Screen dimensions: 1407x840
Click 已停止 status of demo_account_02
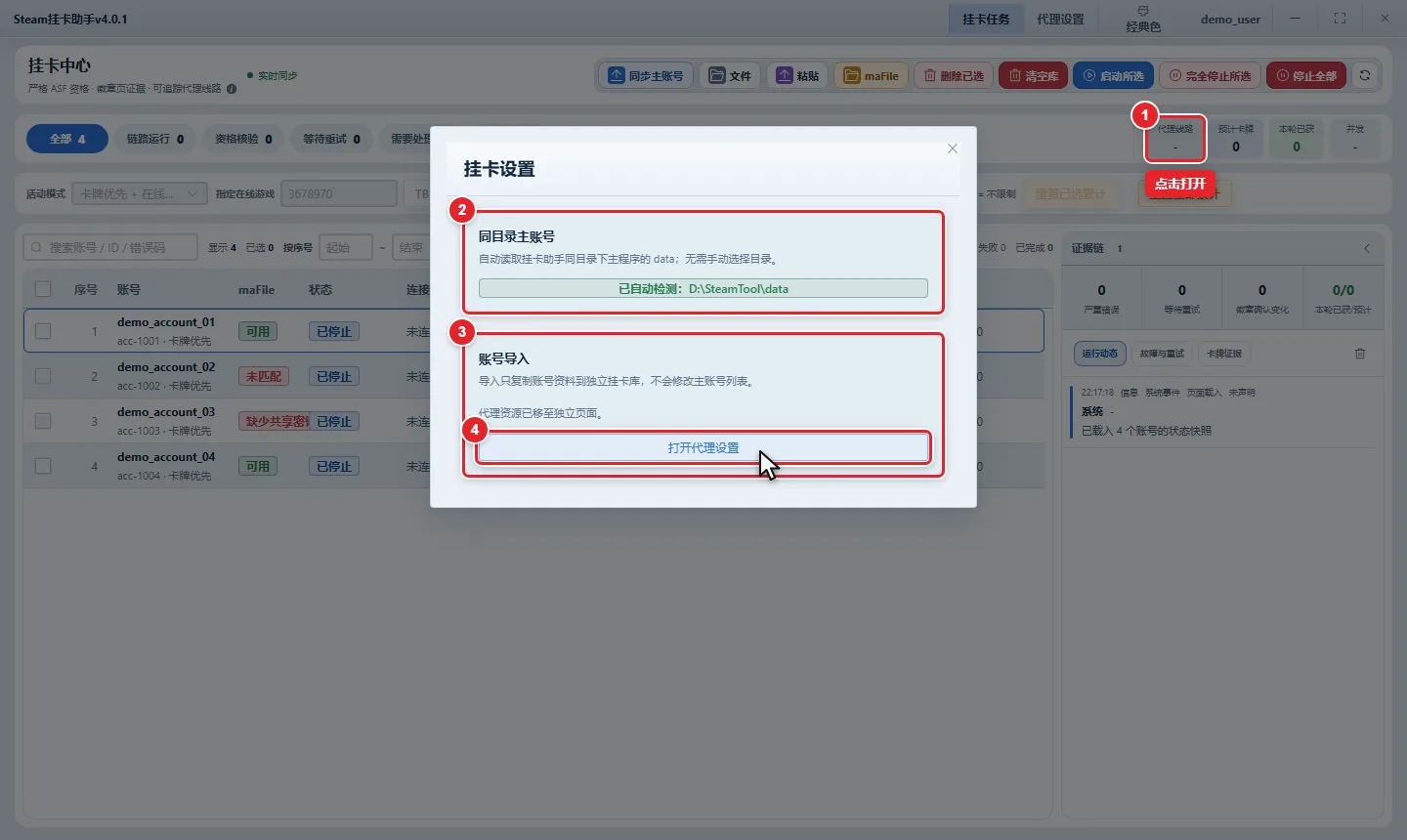pos(334,376)
